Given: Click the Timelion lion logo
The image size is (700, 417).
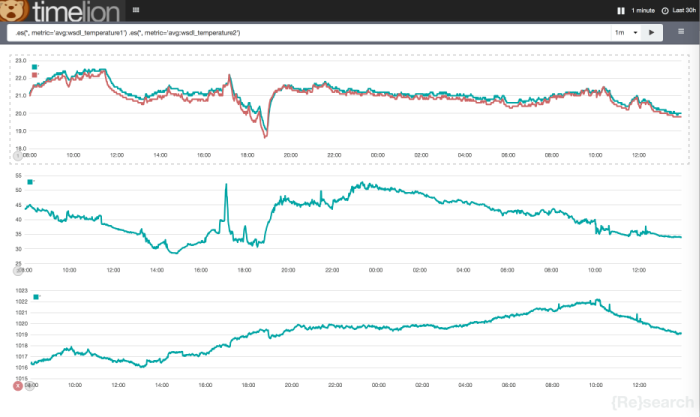Looking at the screenshot, I should [14, 10].
